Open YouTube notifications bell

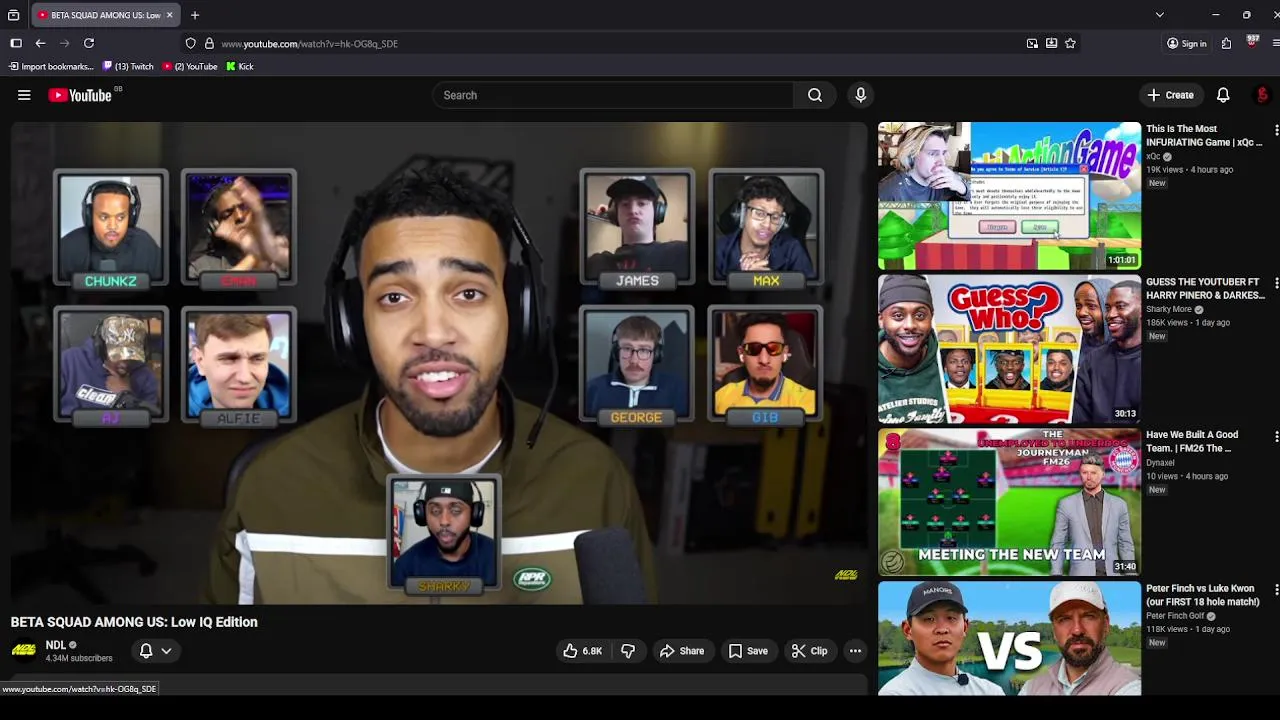pos(1222,95)
